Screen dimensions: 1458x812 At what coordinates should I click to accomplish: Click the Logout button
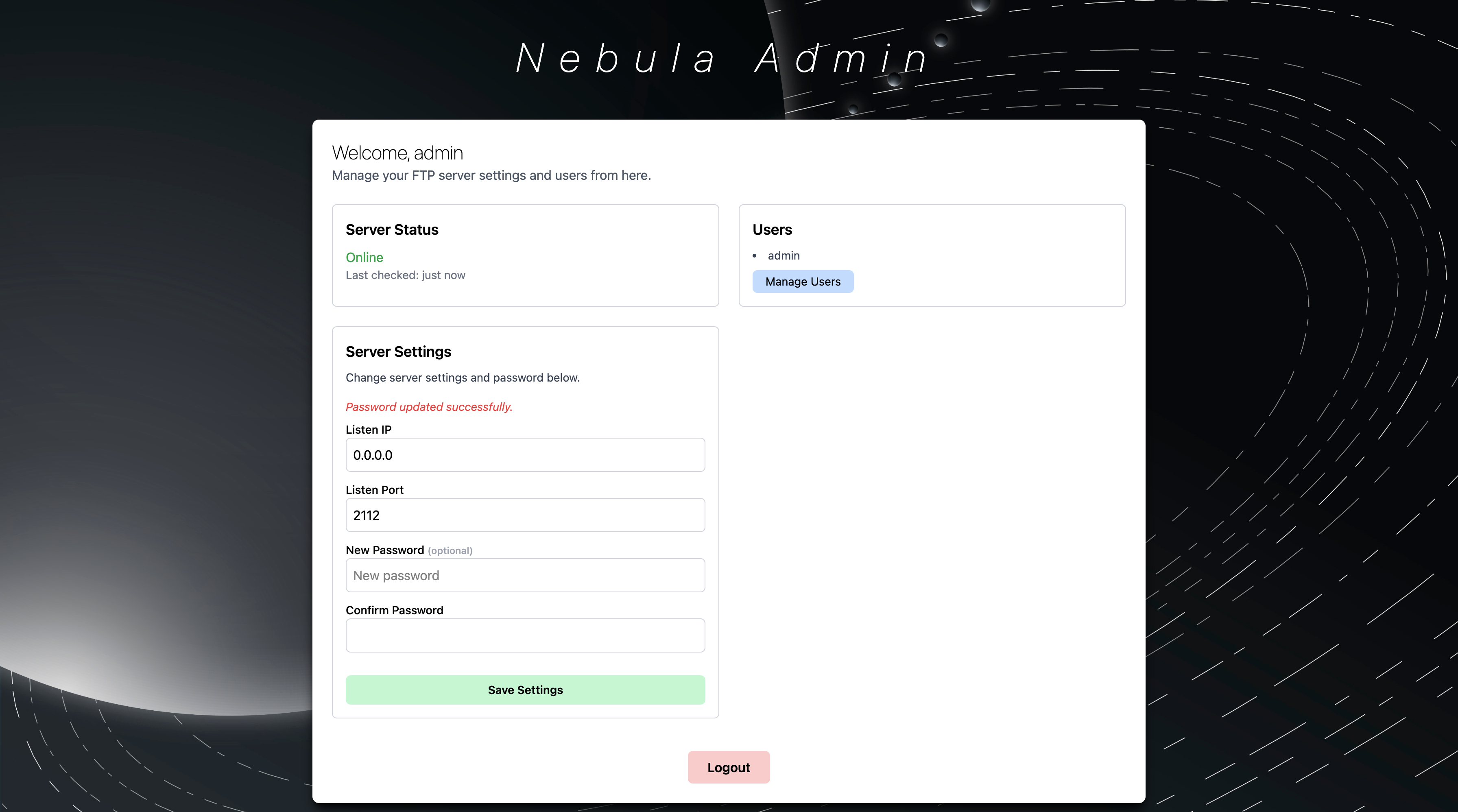pos(729,767)
